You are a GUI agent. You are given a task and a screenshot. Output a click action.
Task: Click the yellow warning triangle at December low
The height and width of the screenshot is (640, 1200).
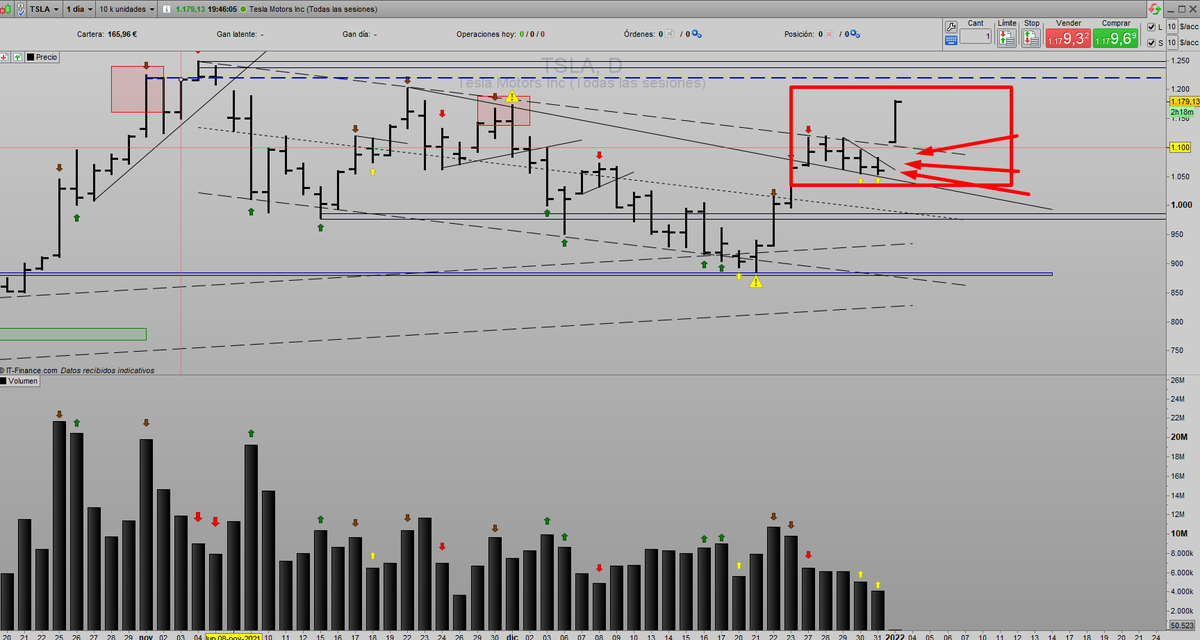click(756, 282)
